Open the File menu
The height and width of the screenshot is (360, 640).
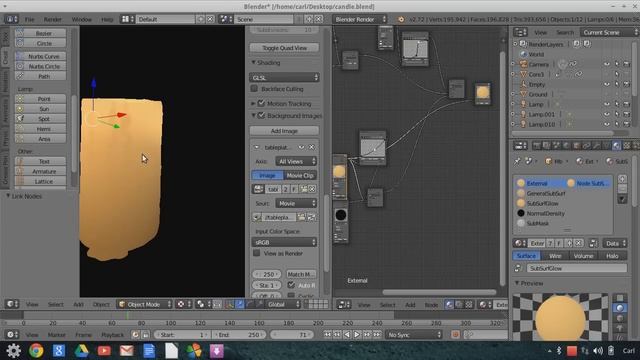tap(29, 19)
